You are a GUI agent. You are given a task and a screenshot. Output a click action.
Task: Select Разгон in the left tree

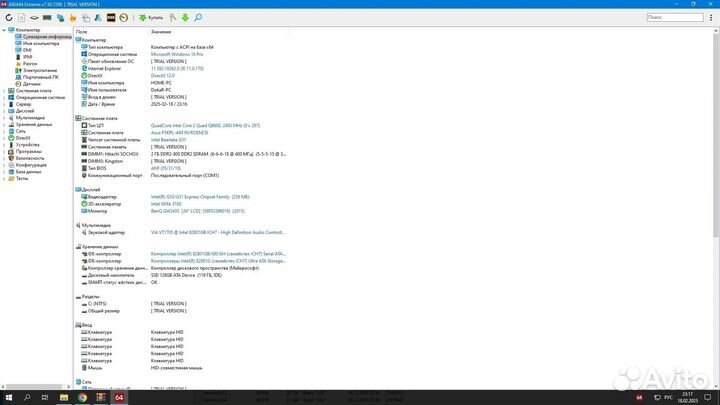[x=31, y=64]
